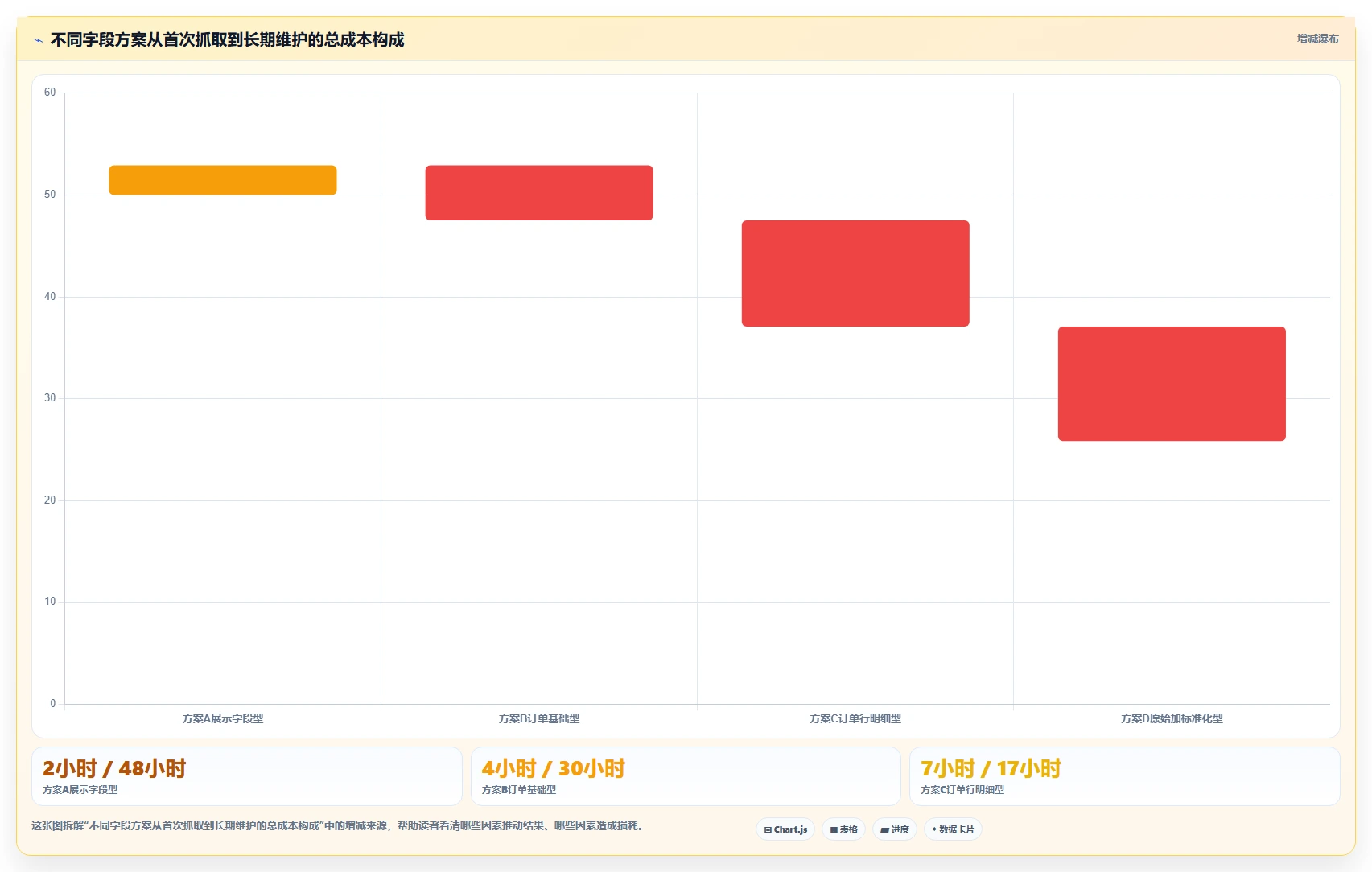1372x872 pixels.
Task: Click the x-axis label 方案A展示字段型
Action: click(223, 718)
